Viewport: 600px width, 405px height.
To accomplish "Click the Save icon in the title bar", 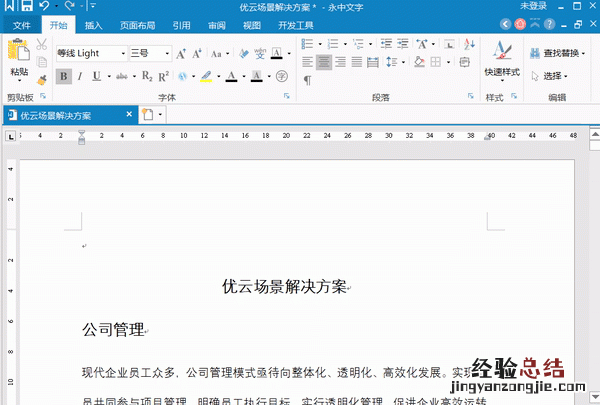I will click(x=28, y=6).
